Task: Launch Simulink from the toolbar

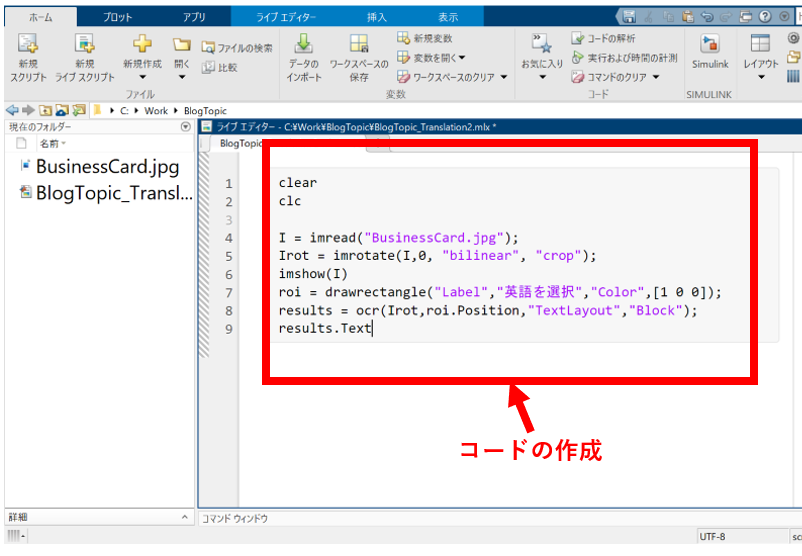Action: point(709,46)
